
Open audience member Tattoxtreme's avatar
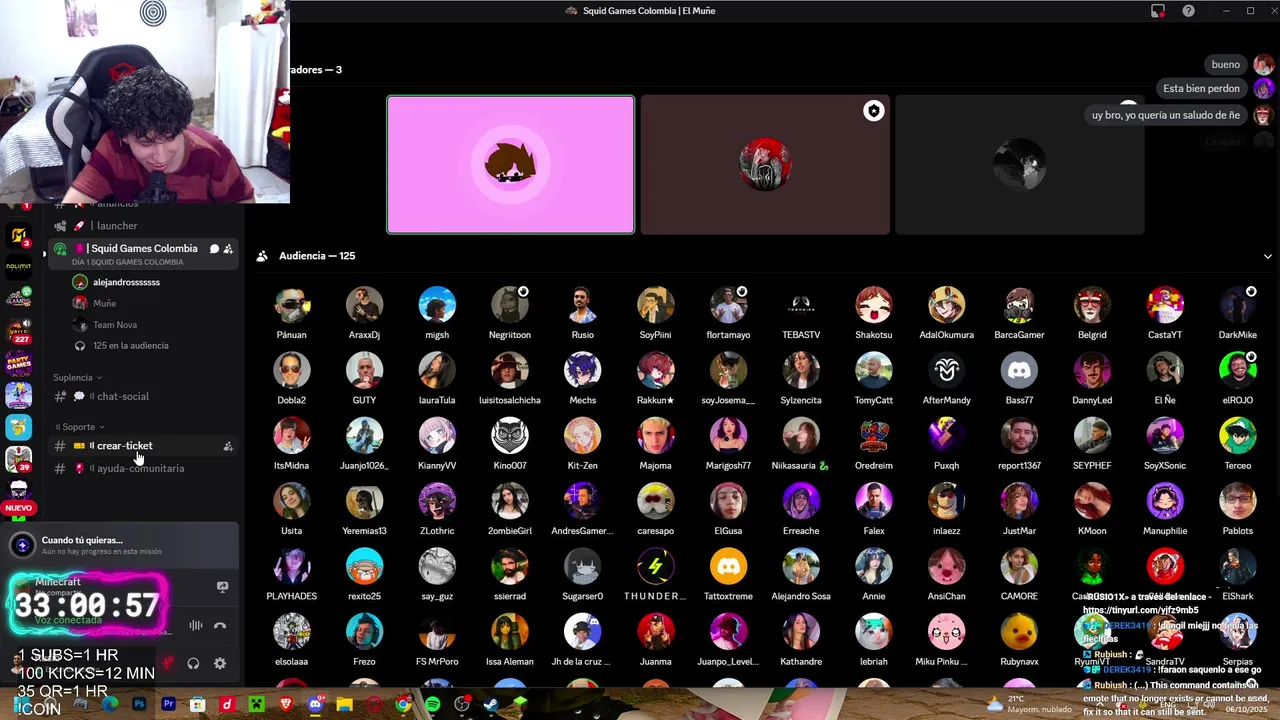click(x=728, y=567)
